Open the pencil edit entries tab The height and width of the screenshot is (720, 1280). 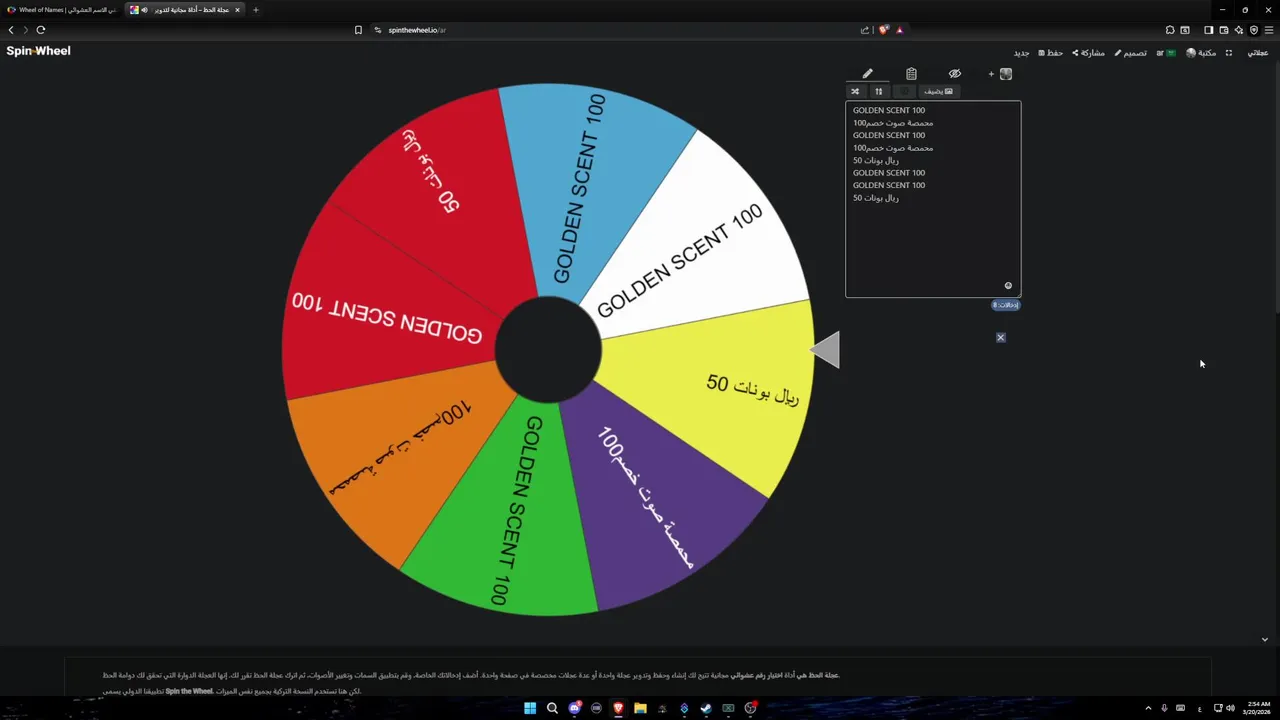click(x=867, y=74)
